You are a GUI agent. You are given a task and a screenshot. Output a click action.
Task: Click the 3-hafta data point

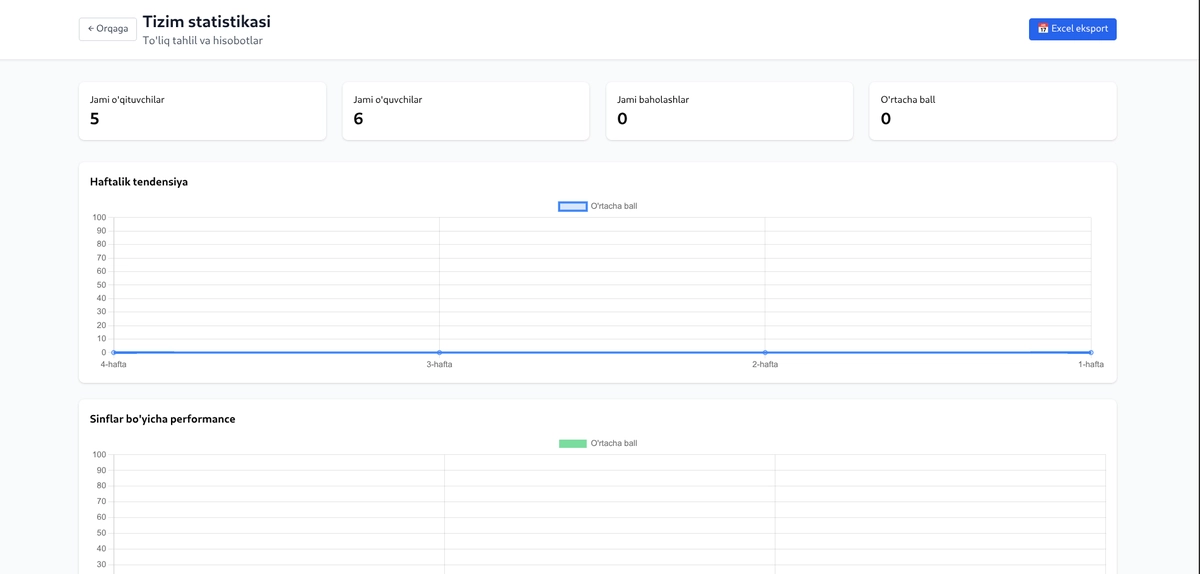coord(439,352)
